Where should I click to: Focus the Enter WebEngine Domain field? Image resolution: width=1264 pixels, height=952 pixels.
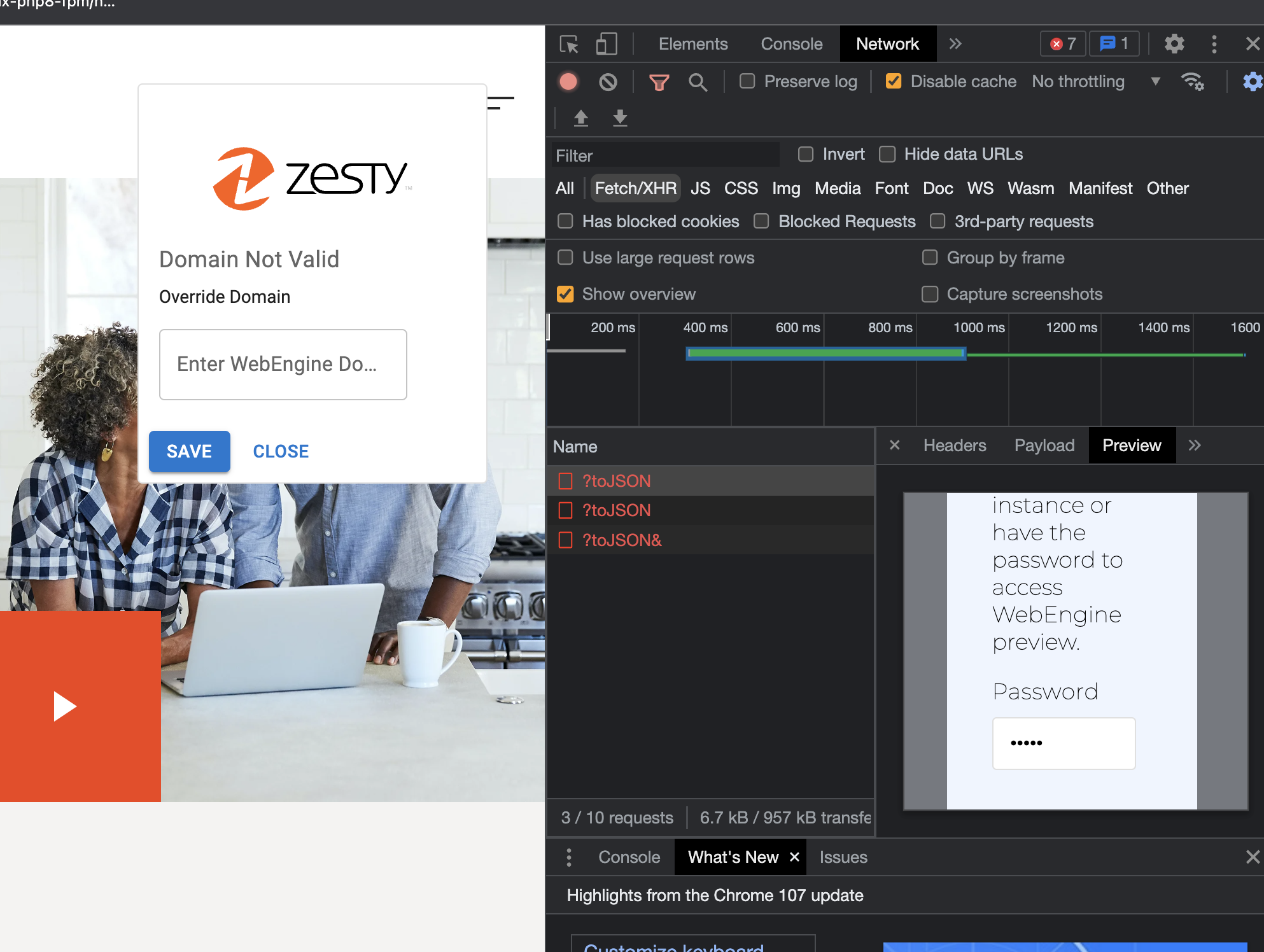click(x=283, y=364)
